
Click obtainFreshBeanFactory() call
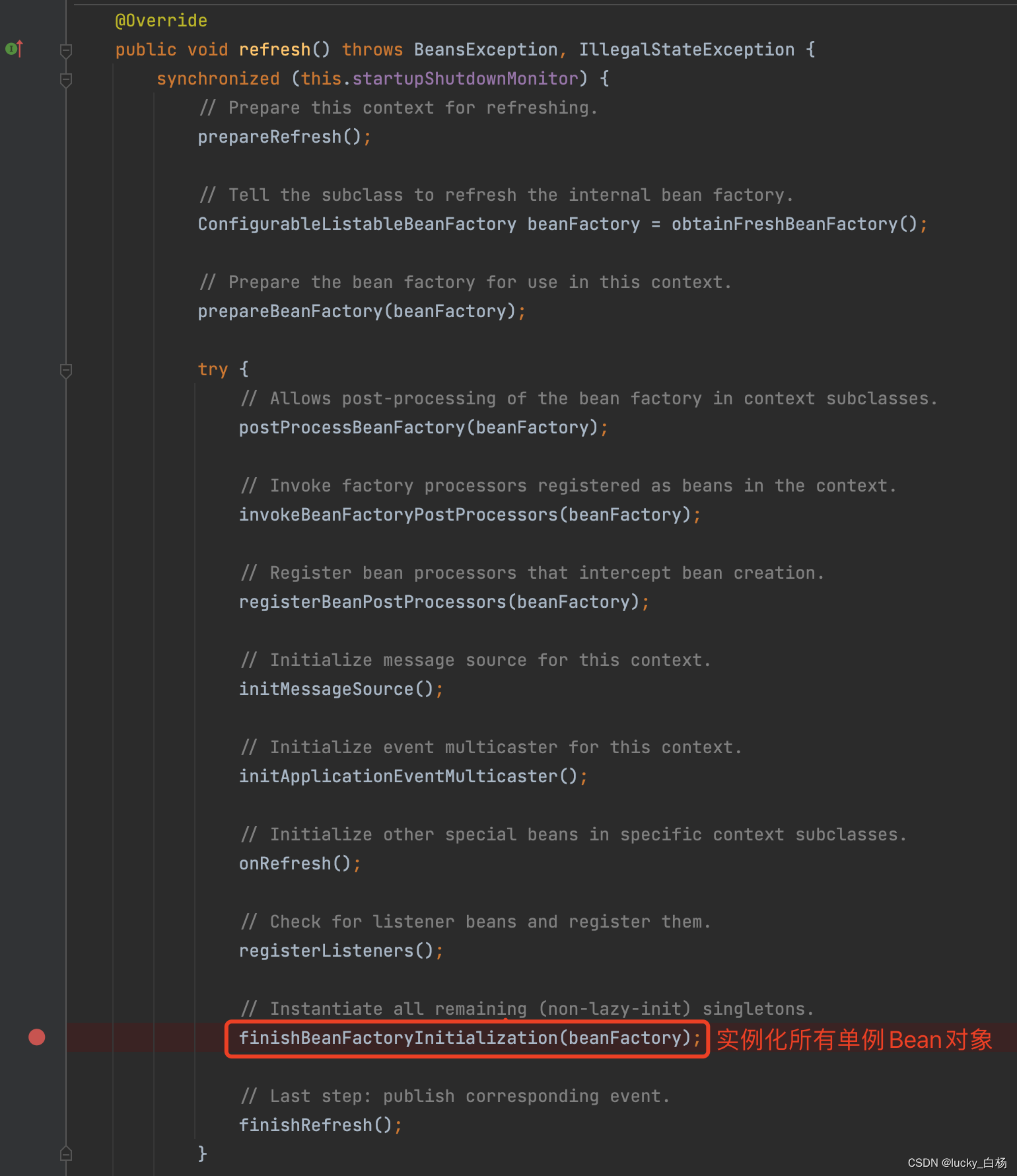pos(794,224)
